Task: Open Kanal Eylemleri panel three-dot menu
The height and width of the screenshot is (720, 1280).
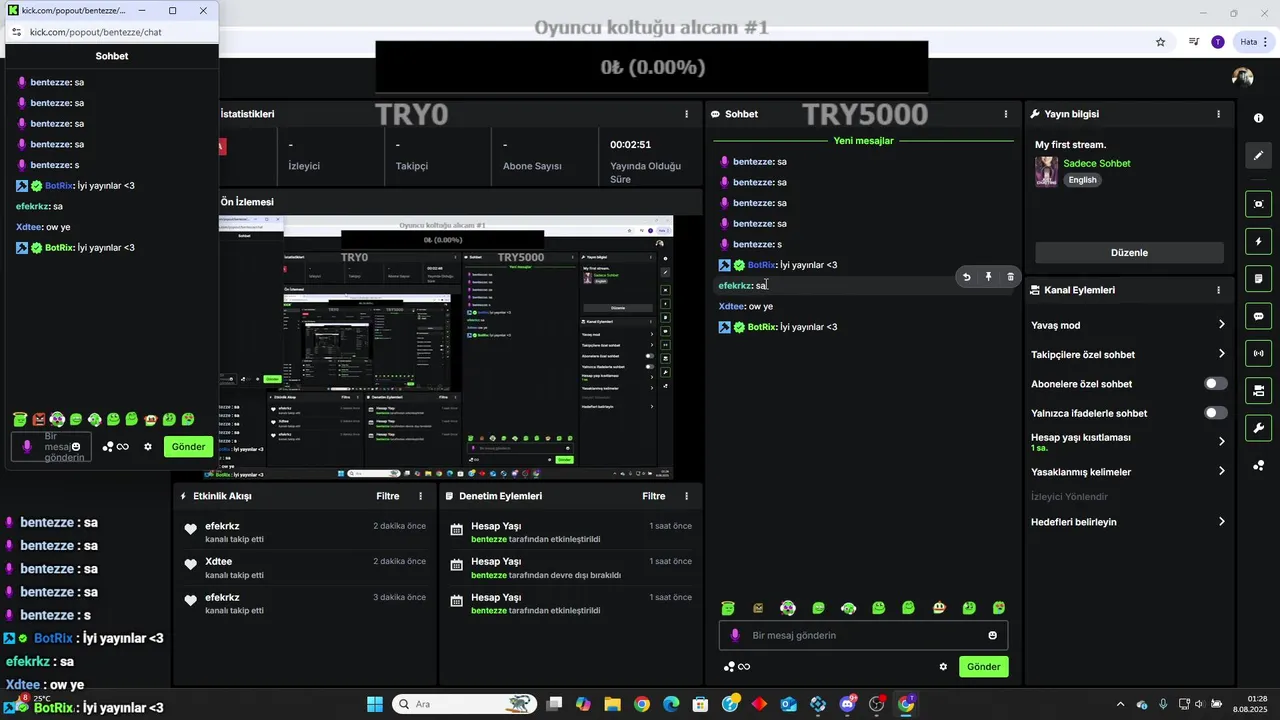Action: coord(1218,290)
